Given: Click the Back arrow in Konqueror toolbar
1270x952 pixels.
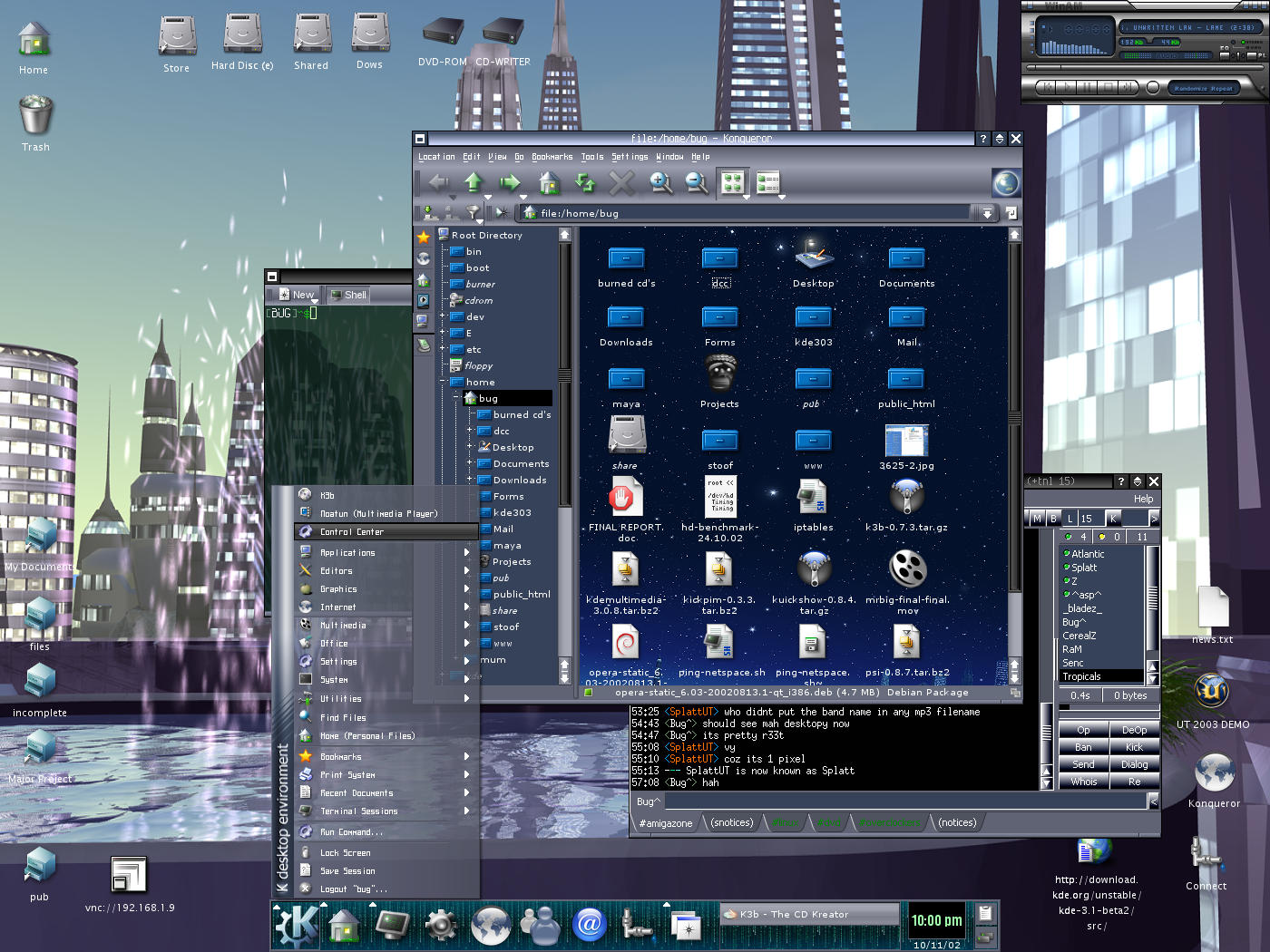Looking at the screenshot, I should 439,182.
